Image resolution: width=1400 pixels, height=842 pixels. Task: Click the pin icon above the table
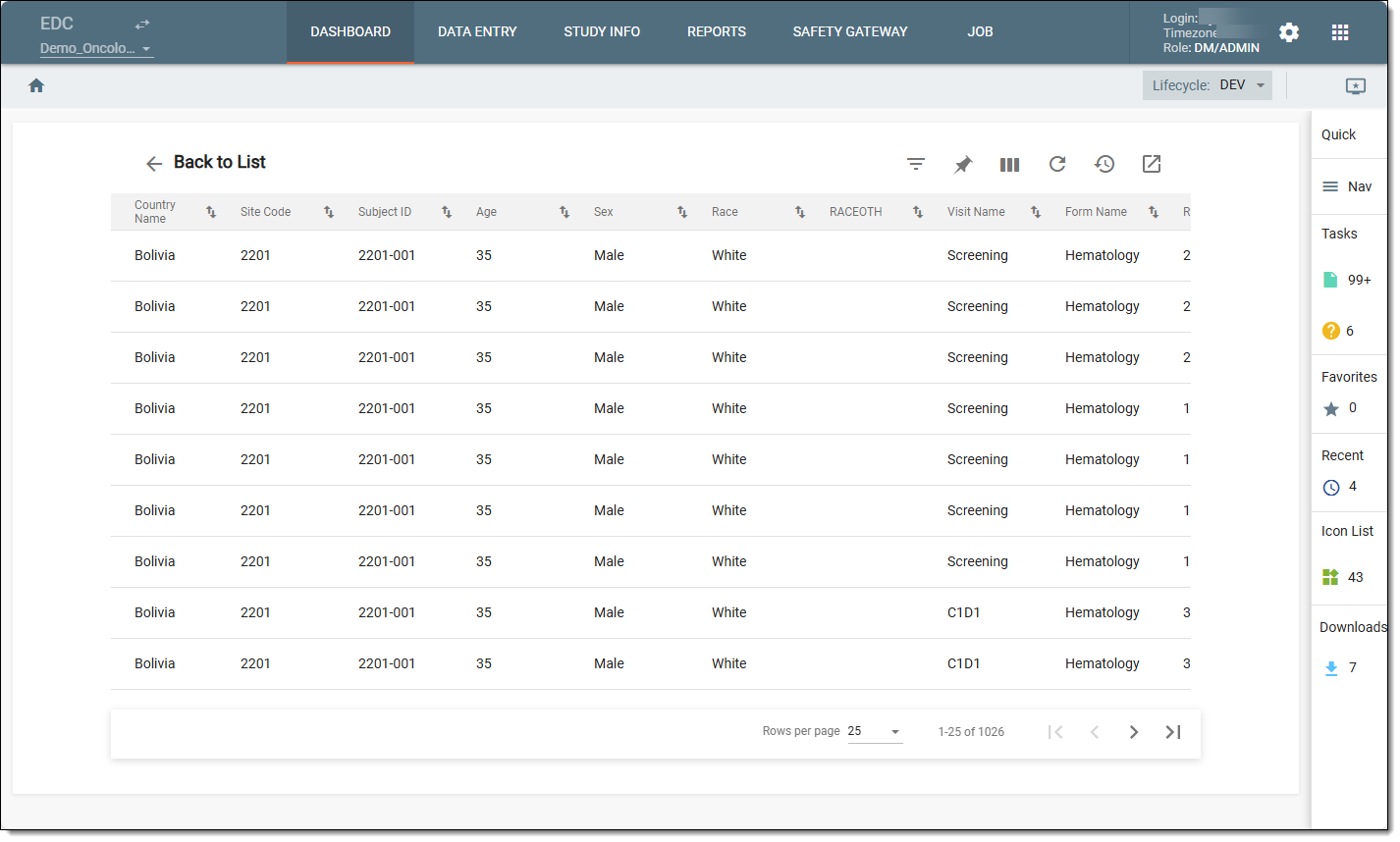click(x=963, y=164)
